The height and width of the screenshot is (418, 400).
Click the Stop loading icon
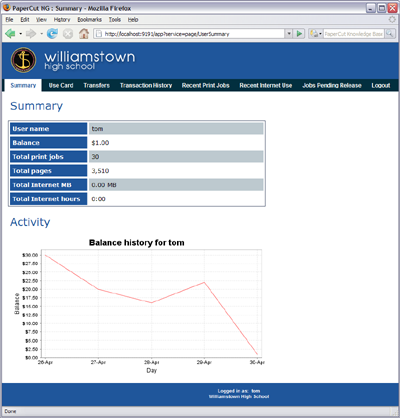(68, 34)
